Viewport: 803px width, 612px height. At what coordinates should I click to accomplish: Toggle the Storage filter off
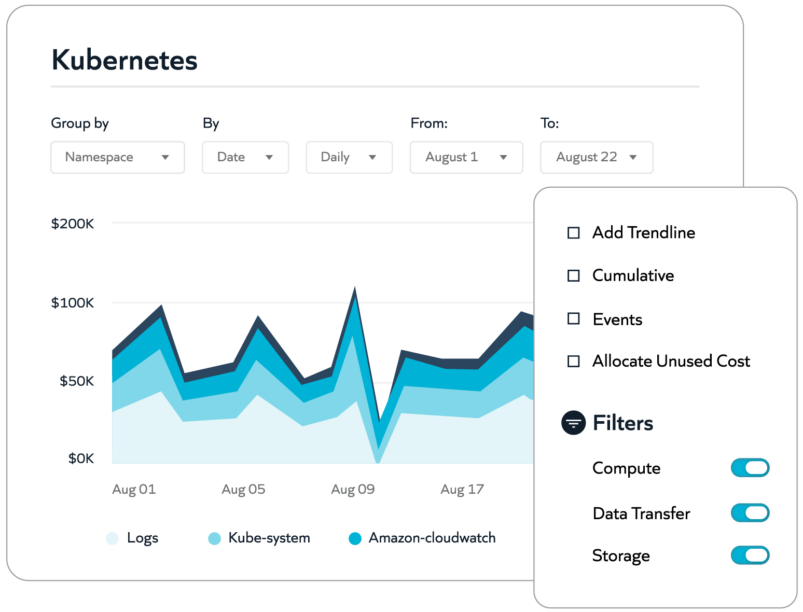(750, 555)
